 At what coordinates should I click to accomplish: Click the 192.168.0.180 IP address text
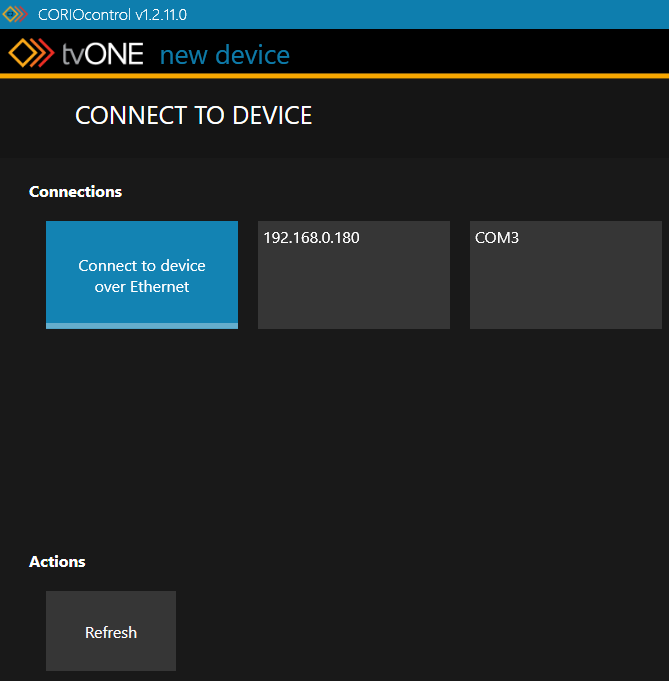[x=311, y=238]
